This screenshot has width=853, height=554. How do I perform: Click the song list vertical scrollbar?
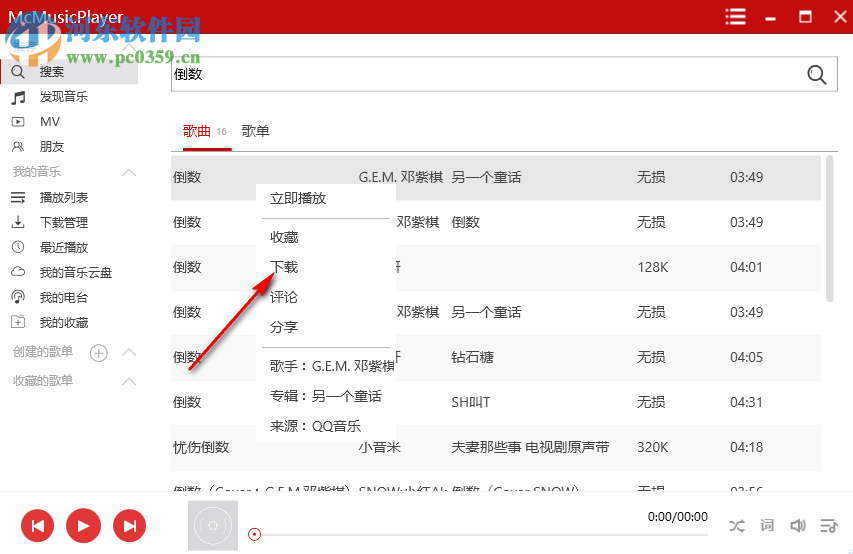pos(829,229)
